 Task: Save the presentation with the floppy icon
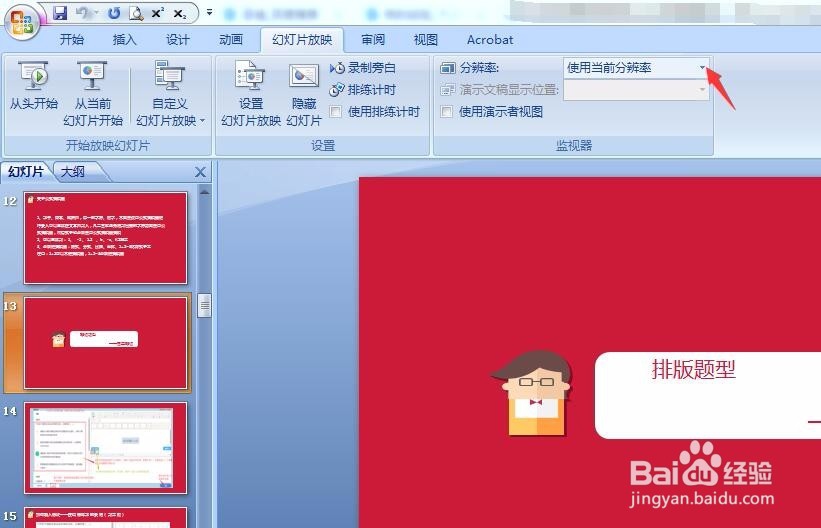pos(60,13)
